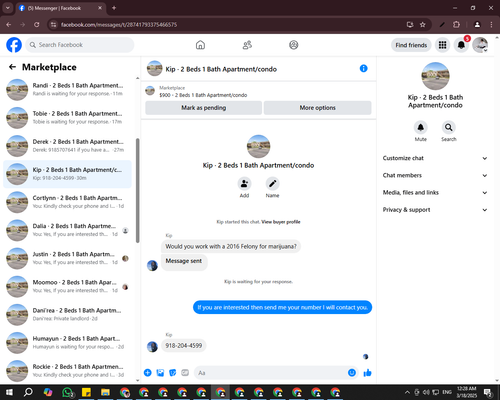Open the account profile picture menu
Image resolution: width=500 pixels, height=400 pixels.
pos(480,45)
